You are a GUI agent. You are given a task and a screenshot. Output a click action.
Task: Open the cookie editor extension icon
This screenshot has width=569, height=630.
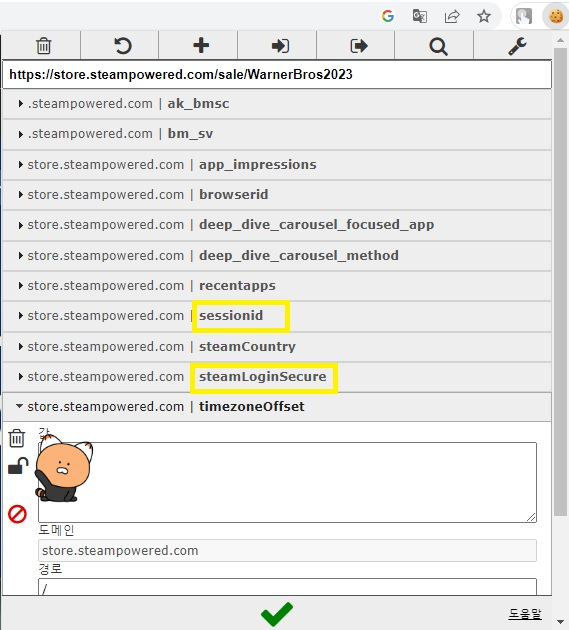click(x=556, y=16)
